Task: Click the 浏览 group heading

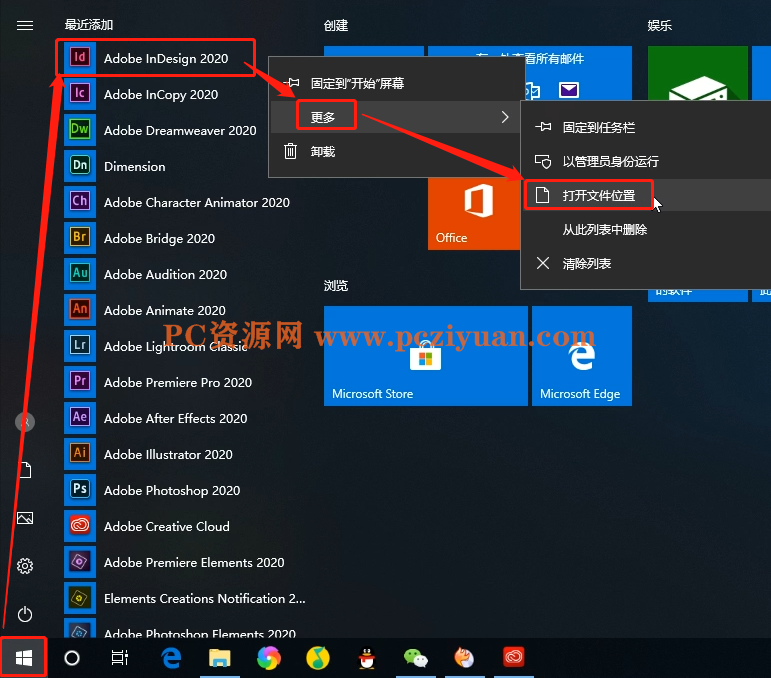Action: tap(336, 286)
